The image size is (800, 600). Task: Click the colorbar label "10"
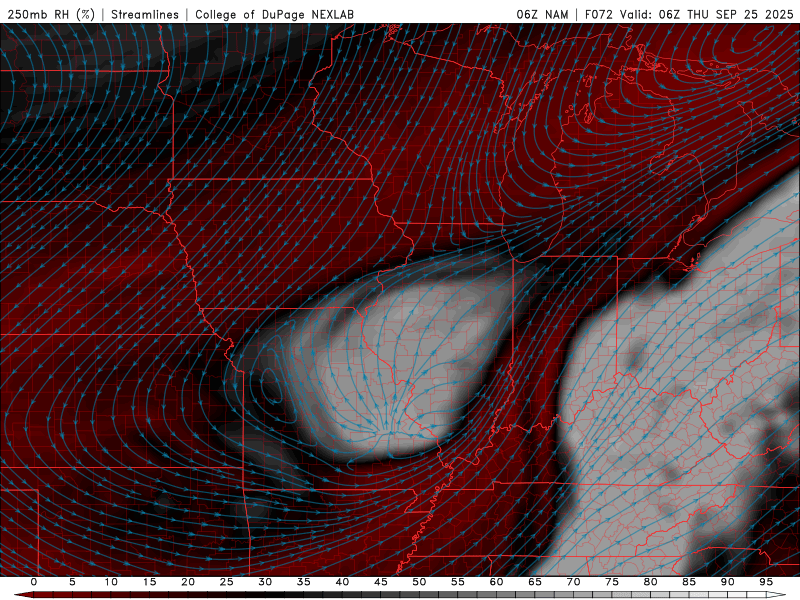point(111,582)
